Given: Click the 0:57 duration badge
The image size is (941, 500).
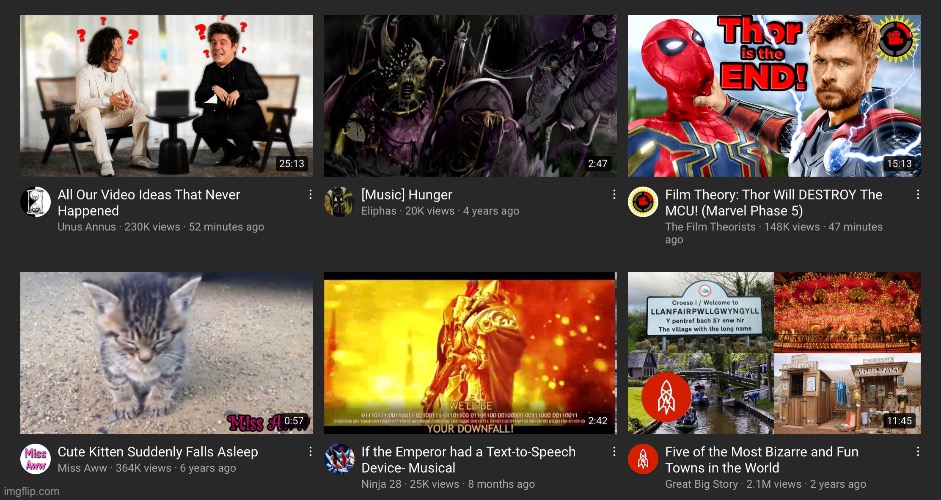Looking at the screenshot, I should point(294,421).
